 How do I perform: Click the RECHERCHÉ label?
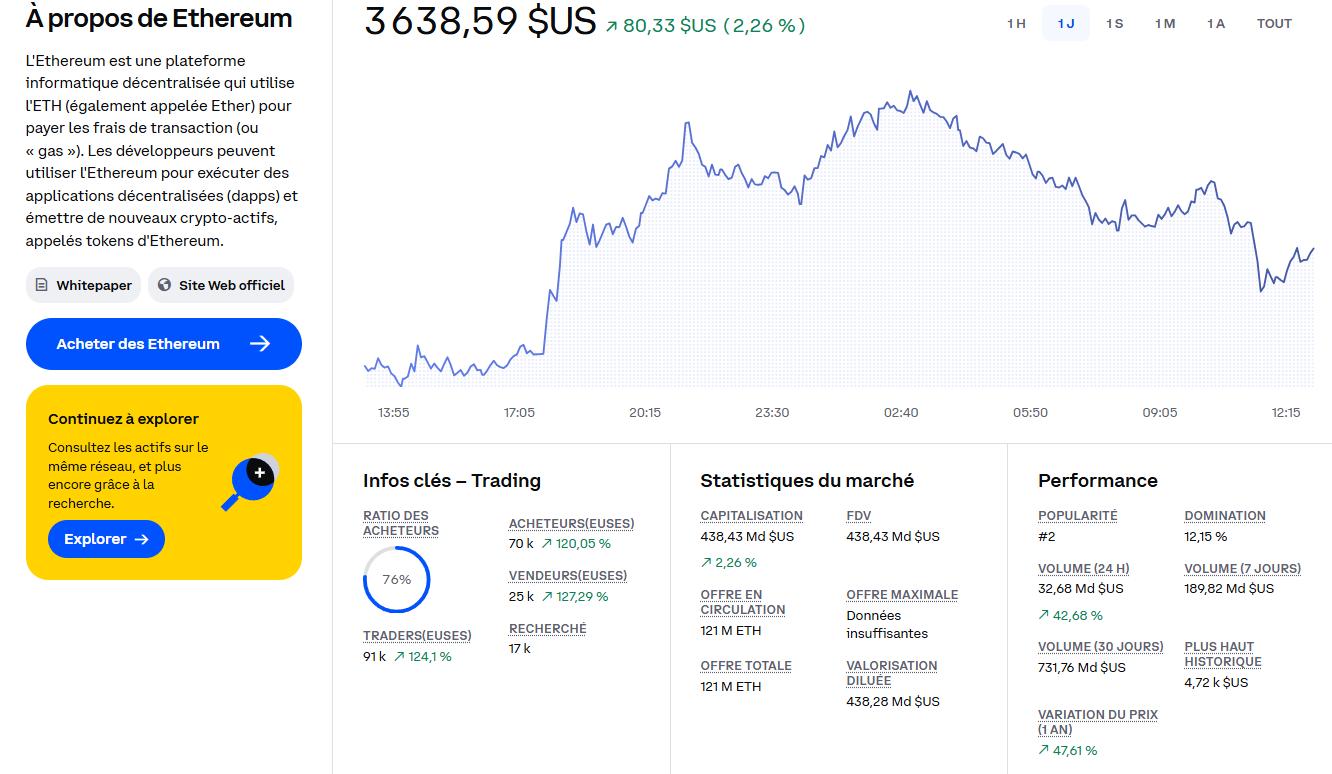coord(547,628)
